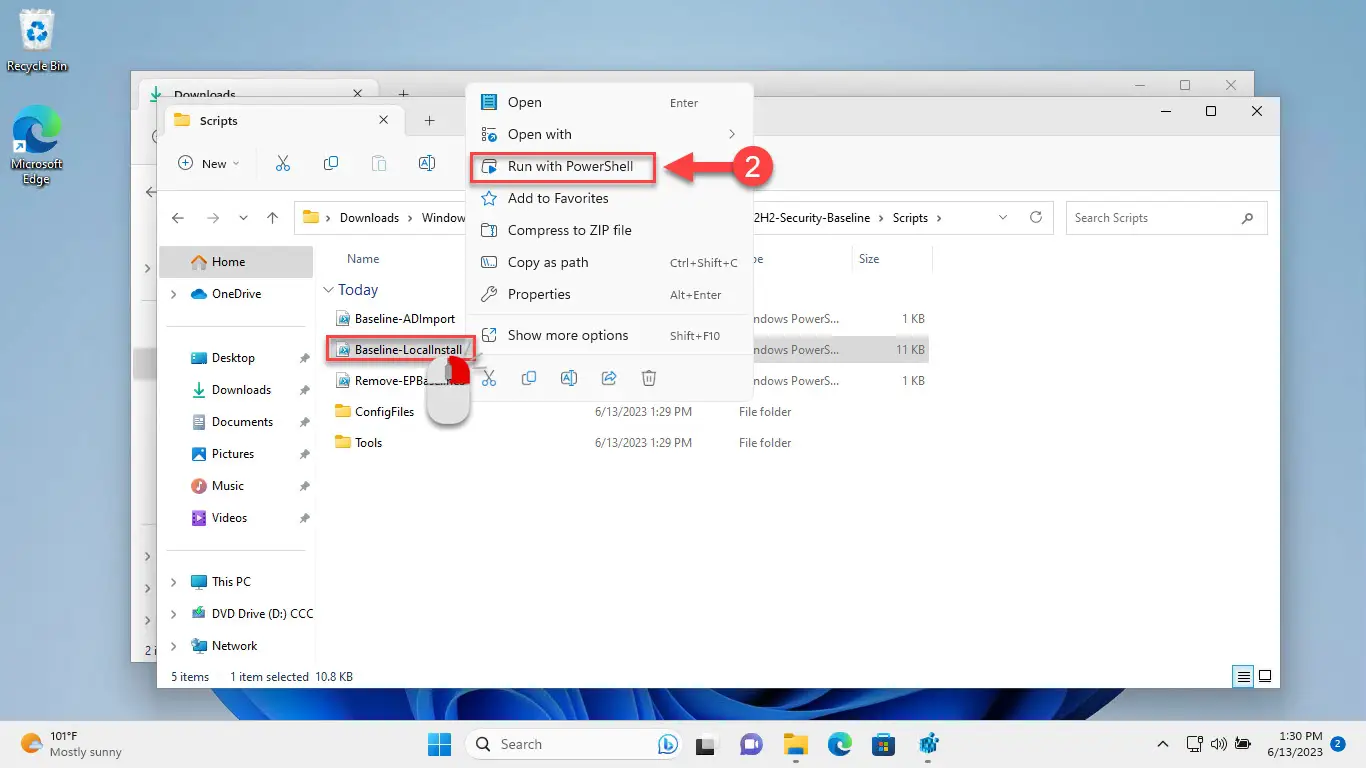The height and width of the screenshot is (768, 1366).
Task: Click the Delete trash icon in context menu
Action: tap(649, 378)
